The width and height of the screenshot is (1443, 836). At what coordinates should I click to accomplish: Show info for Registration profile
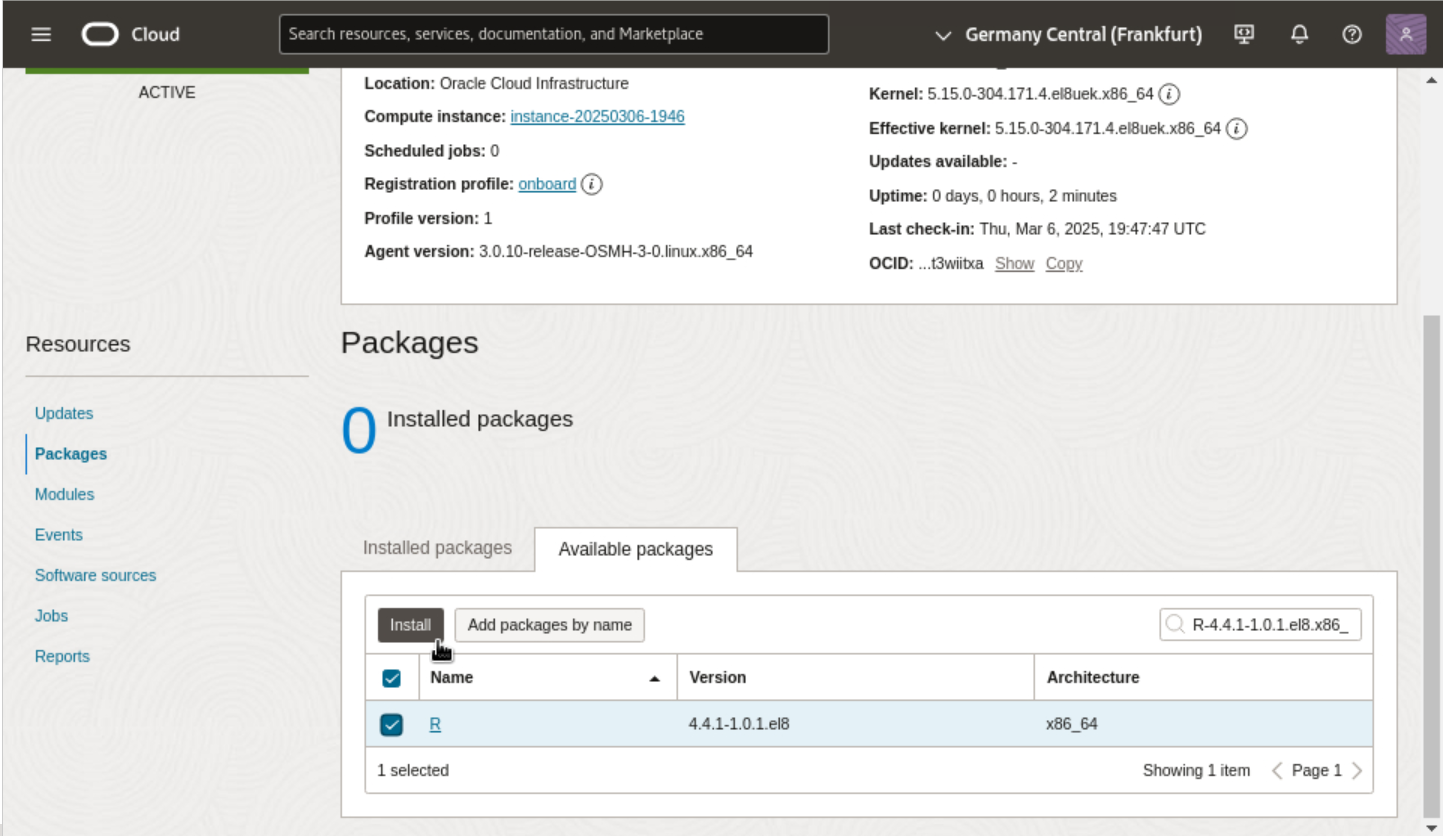[x=591, y=185]
